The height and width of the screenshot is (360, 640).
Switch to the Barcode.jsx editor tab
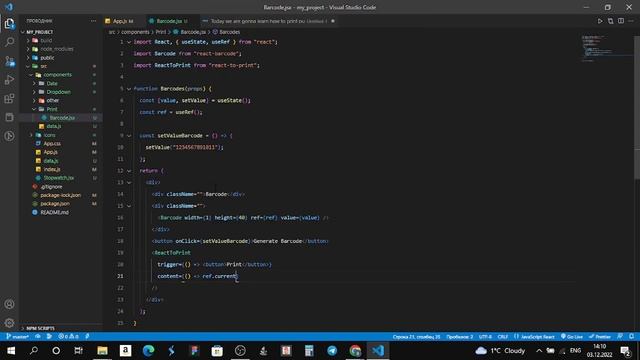(x=171, y=21)
